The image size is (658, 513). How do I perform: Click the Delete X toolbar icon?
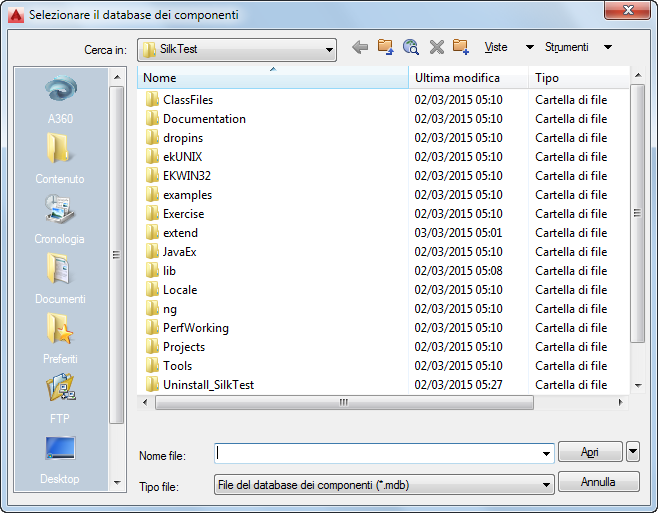[x=436, y=47]
